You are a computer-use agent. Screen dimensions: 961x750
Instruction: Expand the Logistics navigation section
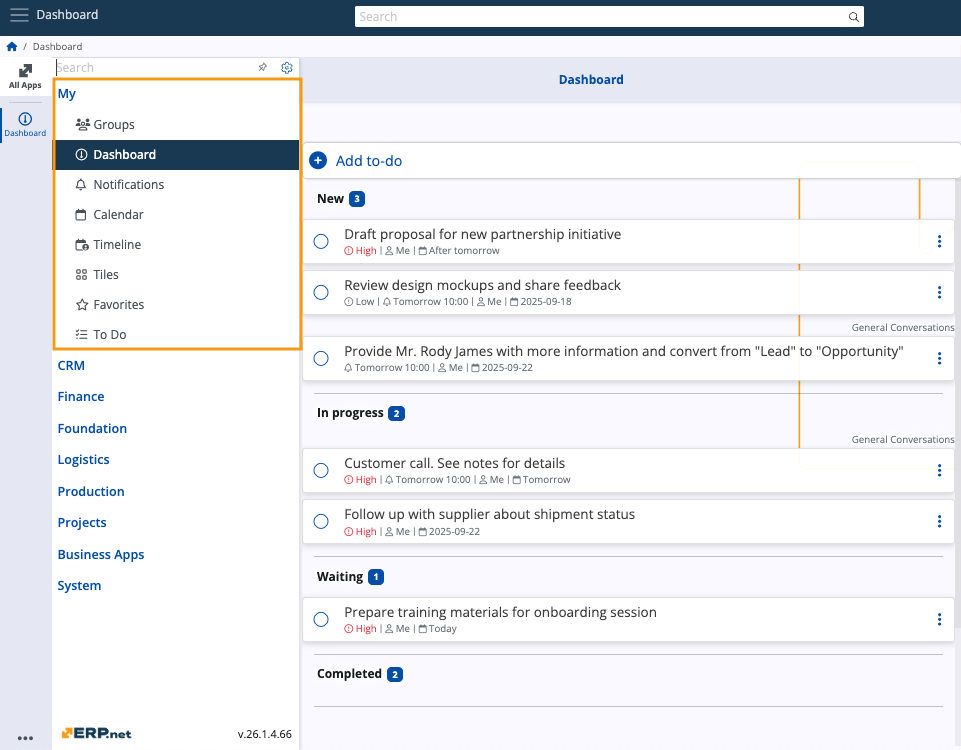(x=83, y=460)
